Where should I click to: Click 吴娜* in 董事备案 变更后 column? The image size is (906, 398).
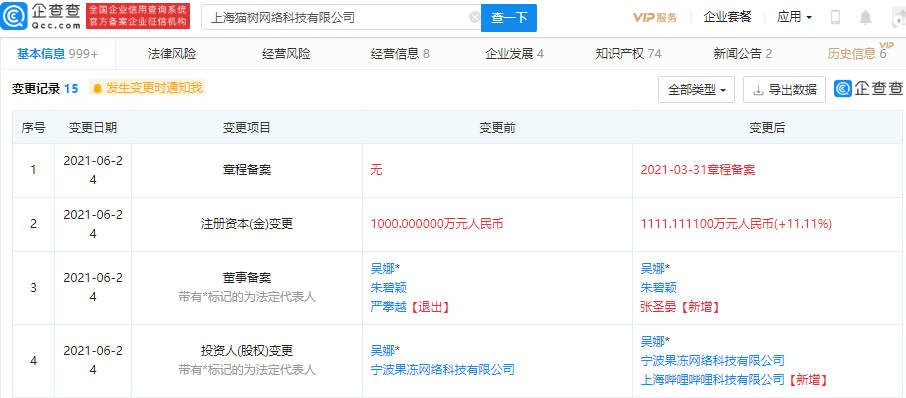656,268
